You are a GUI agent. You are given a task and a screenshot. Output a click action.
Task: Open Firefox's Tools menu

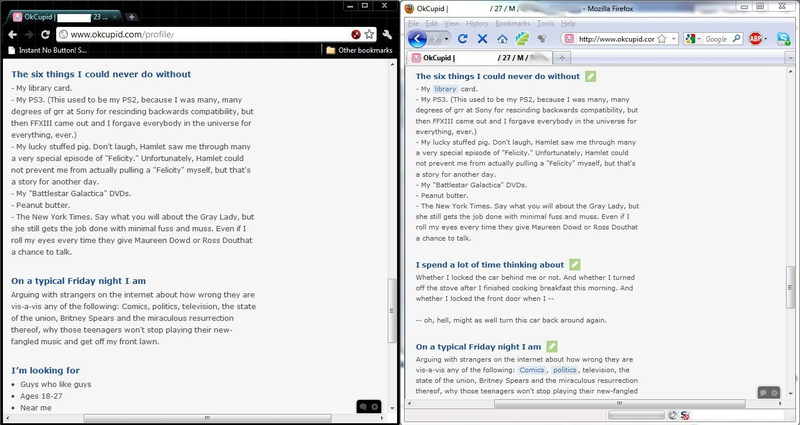tap(545, 23)
